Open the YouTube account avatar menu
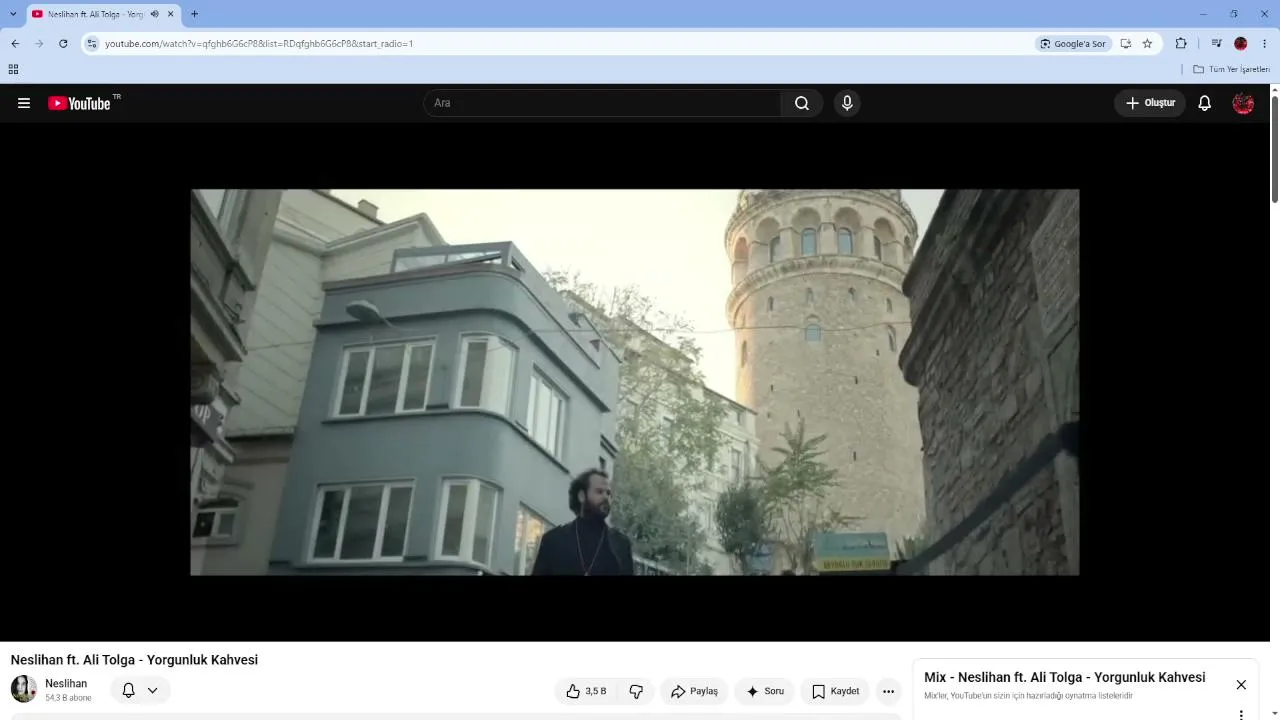 [1243, 103]
